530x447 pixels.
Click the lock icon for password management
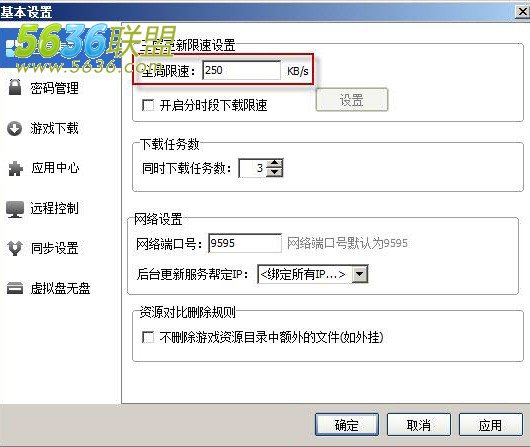click(x=15, y=87)
